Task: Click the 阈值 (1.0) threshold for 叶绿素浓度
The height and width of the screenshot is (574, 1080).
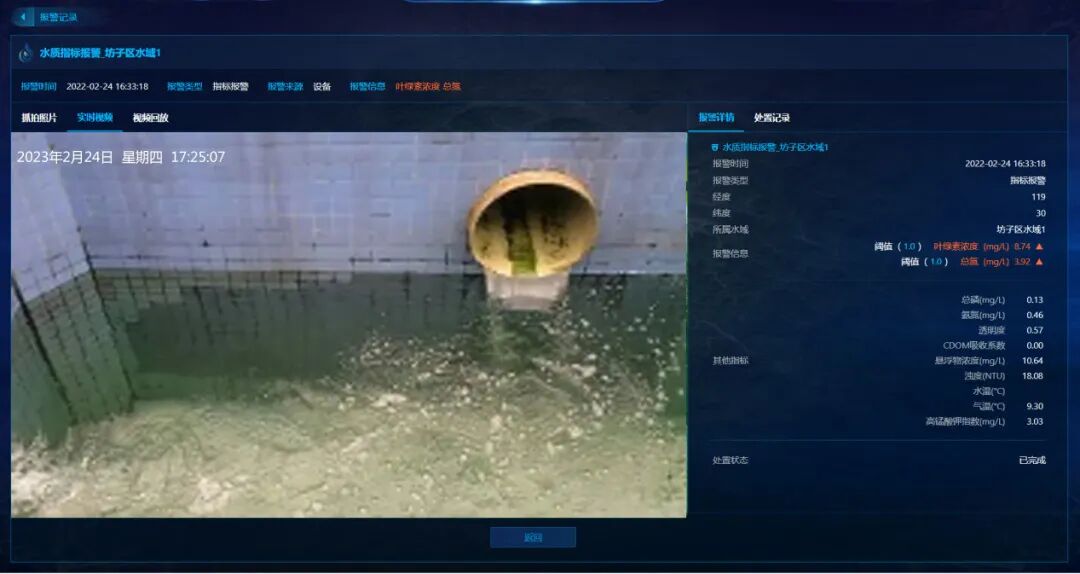Action: [x=899, y=246]
